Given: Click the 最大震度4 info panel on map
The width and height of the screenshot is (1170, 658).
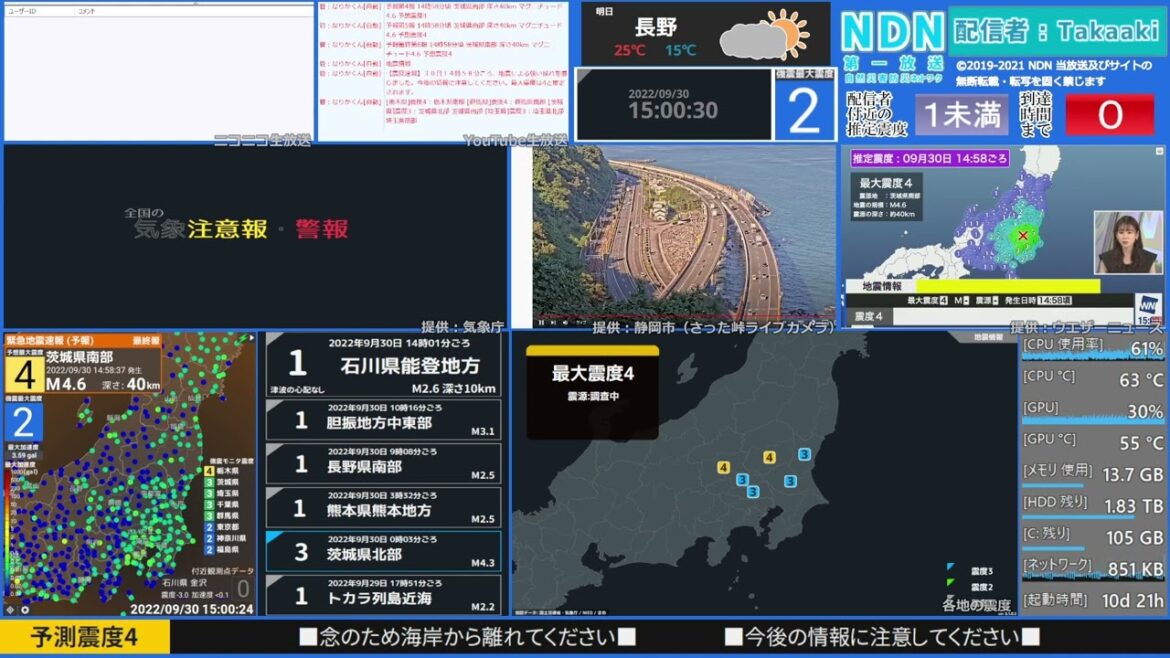Looking at the screenshot, I should click(x=592, y=392).
